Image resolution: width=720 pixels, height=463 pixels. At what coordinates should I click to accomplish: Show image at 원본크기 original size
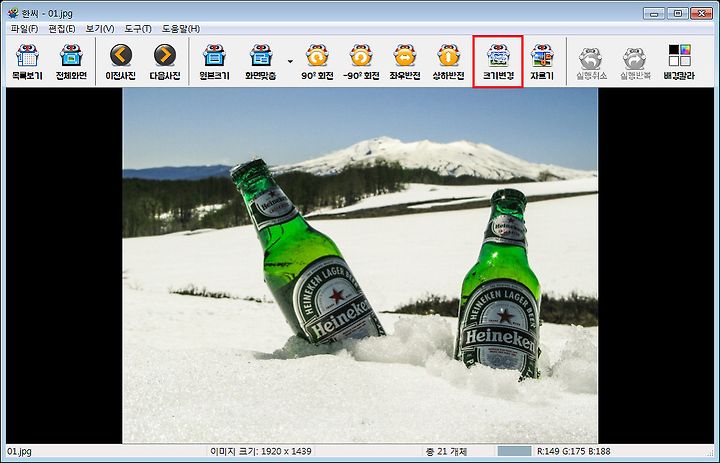pos(214,62)
